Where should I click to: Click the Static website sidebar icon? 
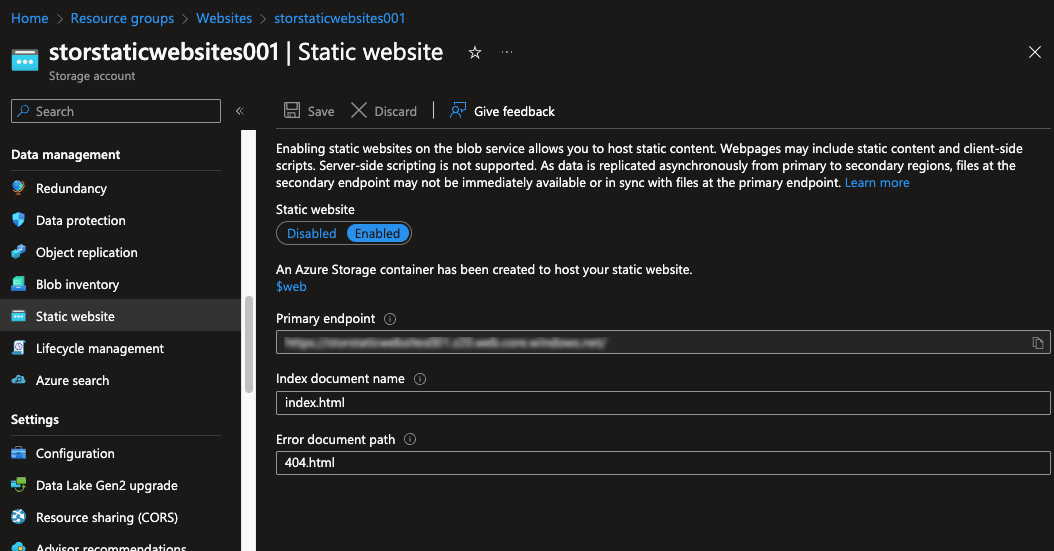click(x=19, y=316)
